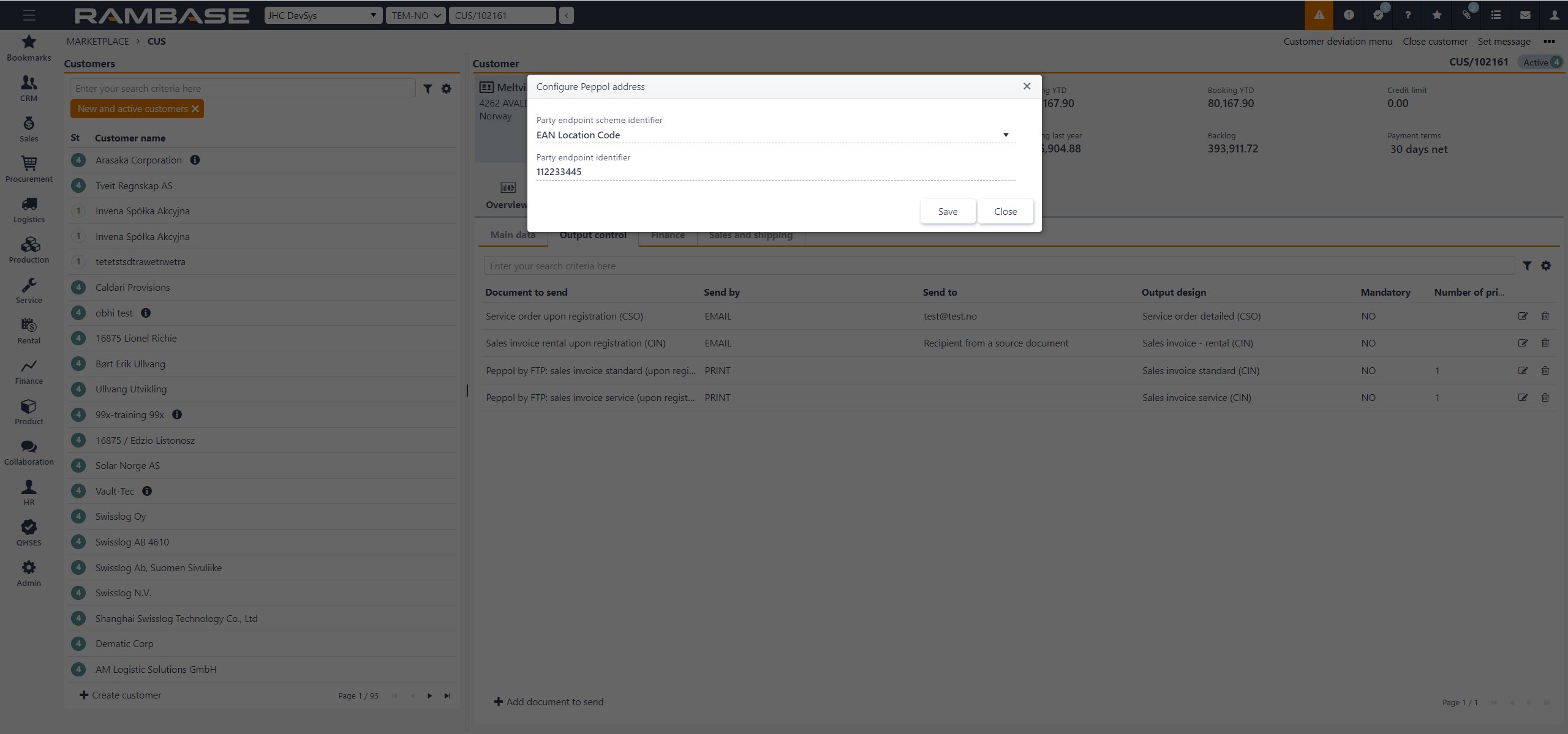
Task: Click the warning triangle alert icon
Action: click(x=1319, y=15)
